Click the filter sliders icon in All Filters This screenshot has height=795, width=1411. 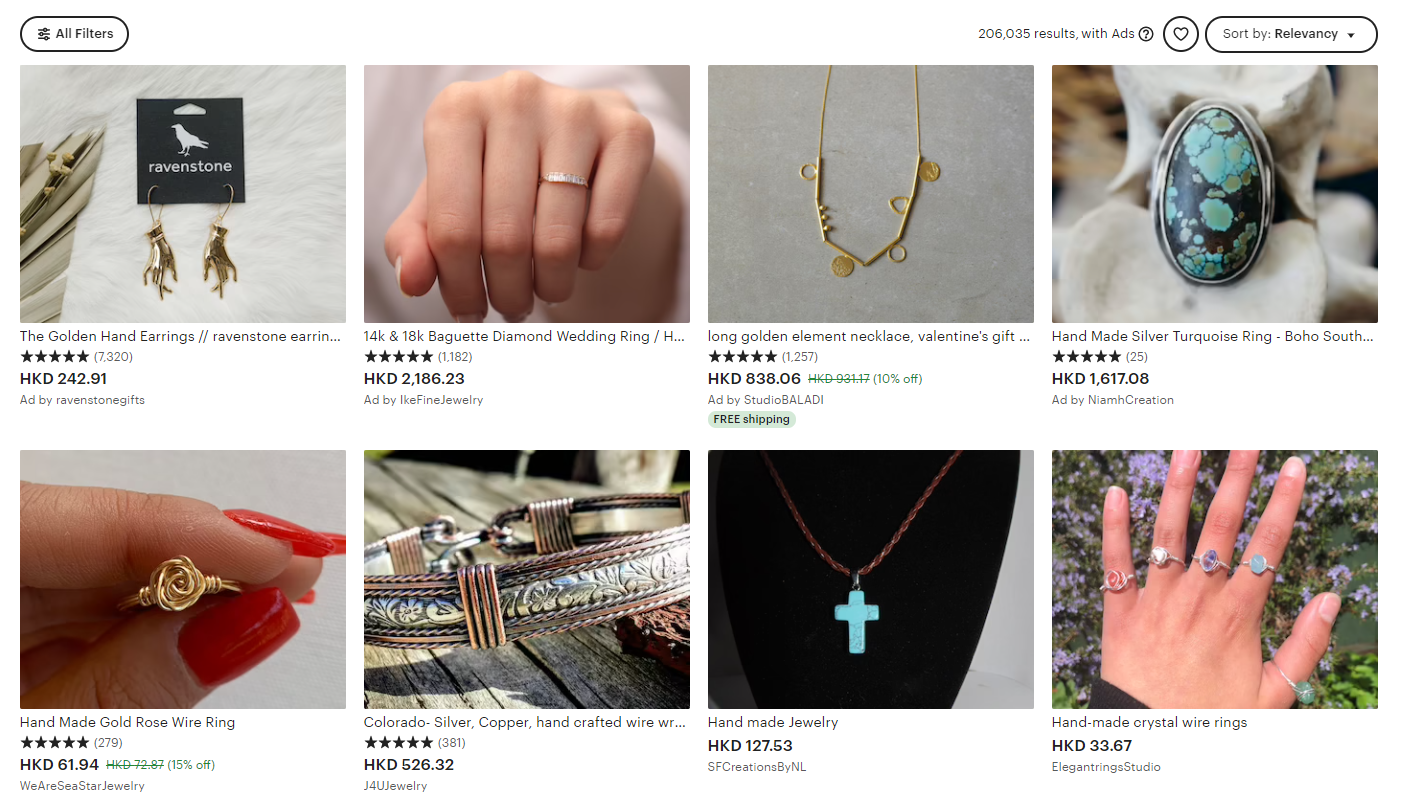pos(44,34)
